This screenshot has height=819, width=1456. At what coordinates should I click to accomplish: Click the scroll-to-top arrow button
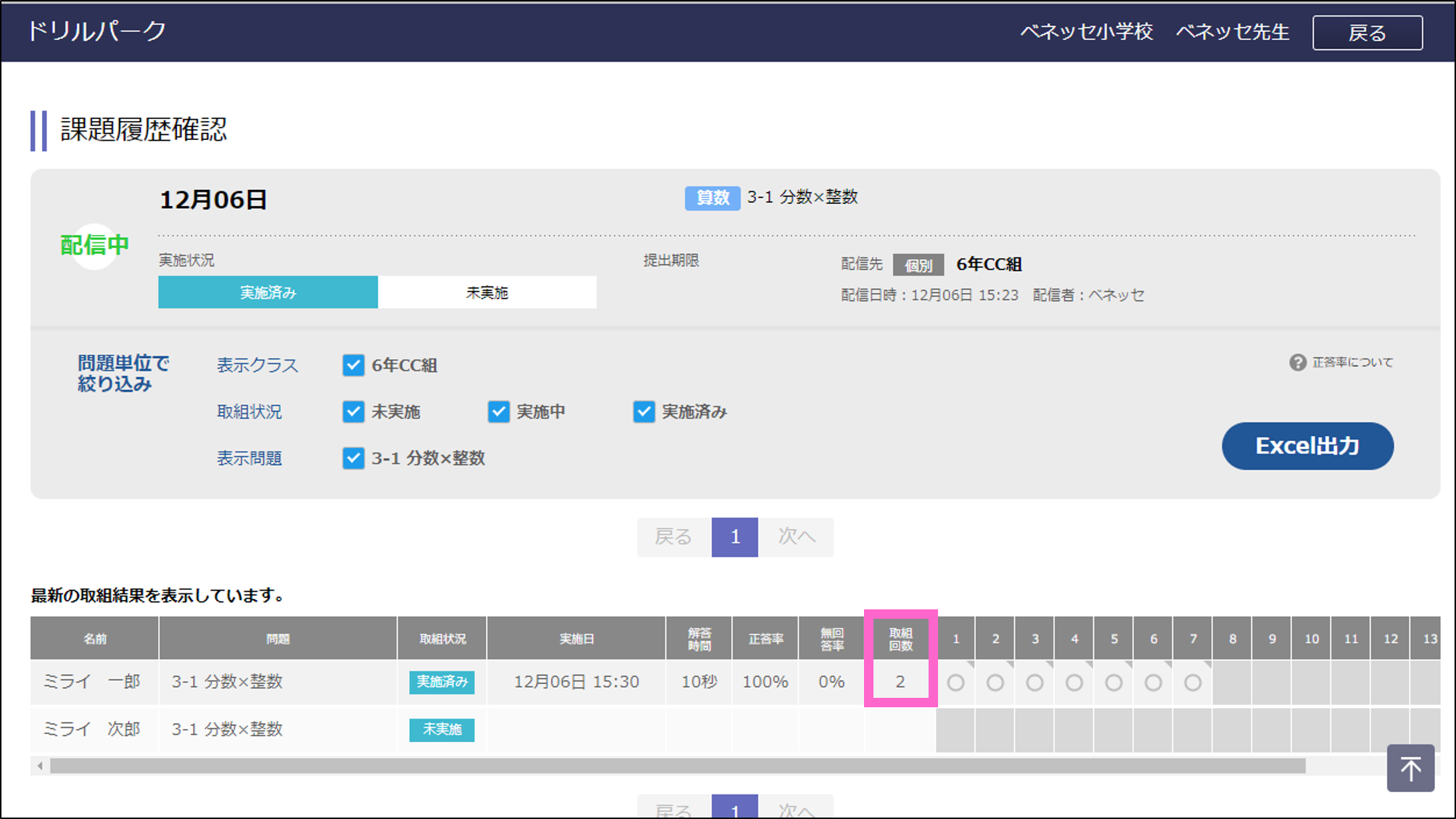coord(1410,768)
